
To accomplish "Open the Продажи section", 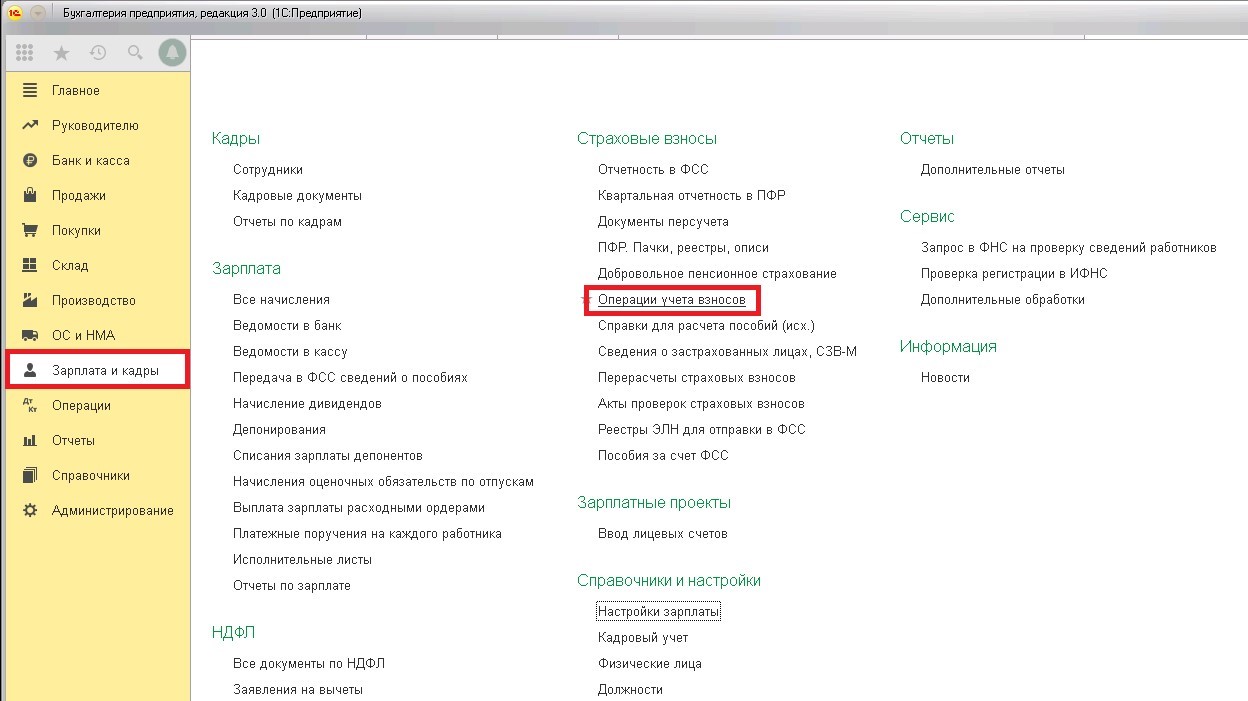I will (79, 196).
